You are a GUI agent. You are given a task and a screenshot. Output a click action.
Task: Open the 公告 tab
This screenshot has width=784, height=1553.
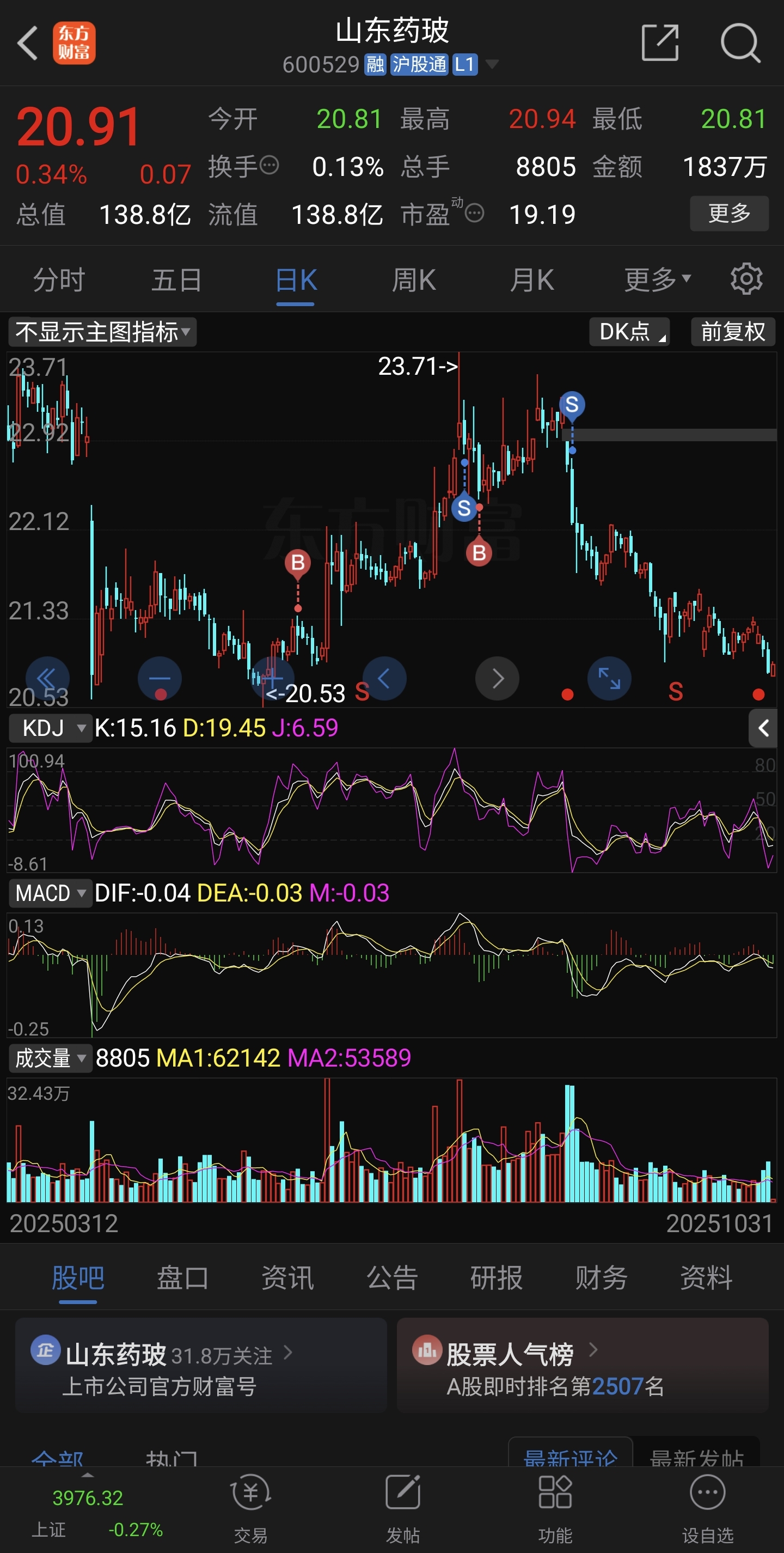(x=393, y=1277)
